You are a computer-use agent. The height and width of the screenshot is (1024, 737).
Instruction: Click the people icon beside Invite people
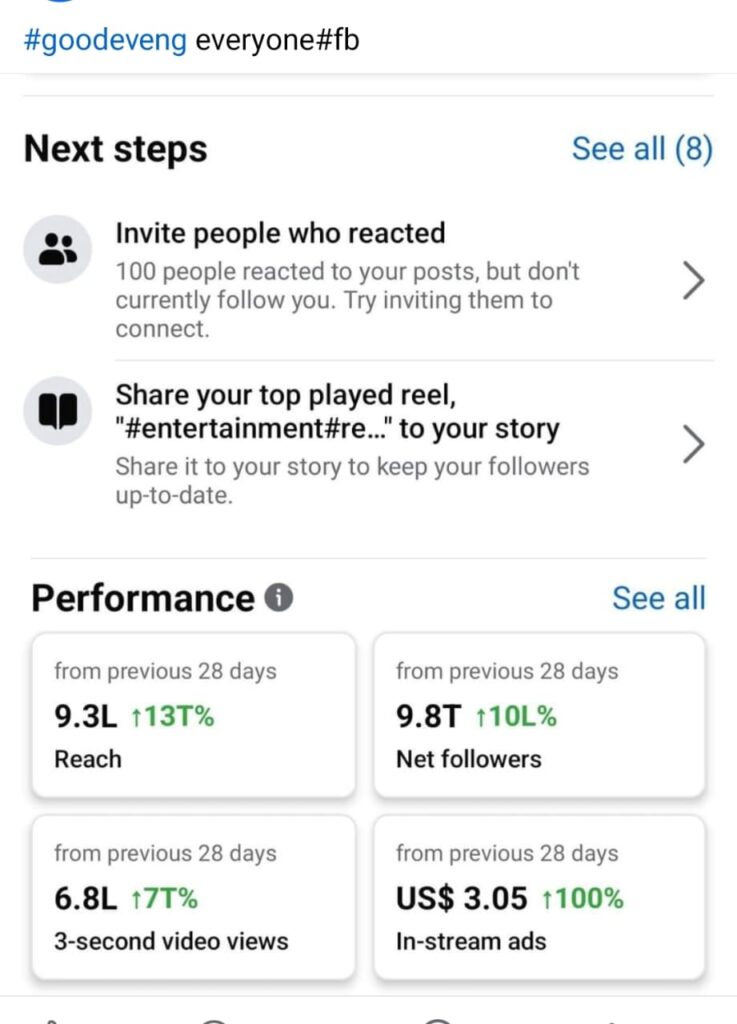pyautogui.click(x=57, y=249)
